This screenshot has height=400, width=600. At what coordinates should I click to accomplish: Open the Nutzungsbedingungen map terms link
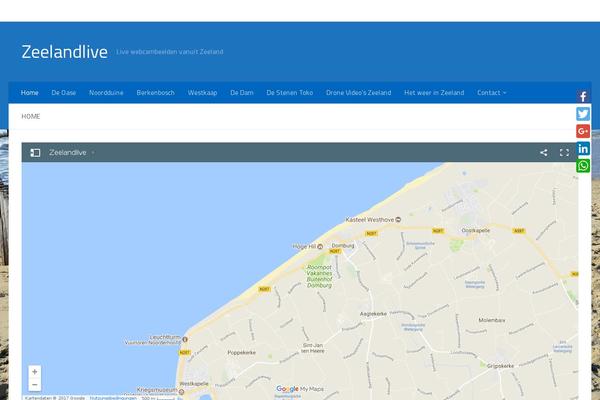pos(113,398)
